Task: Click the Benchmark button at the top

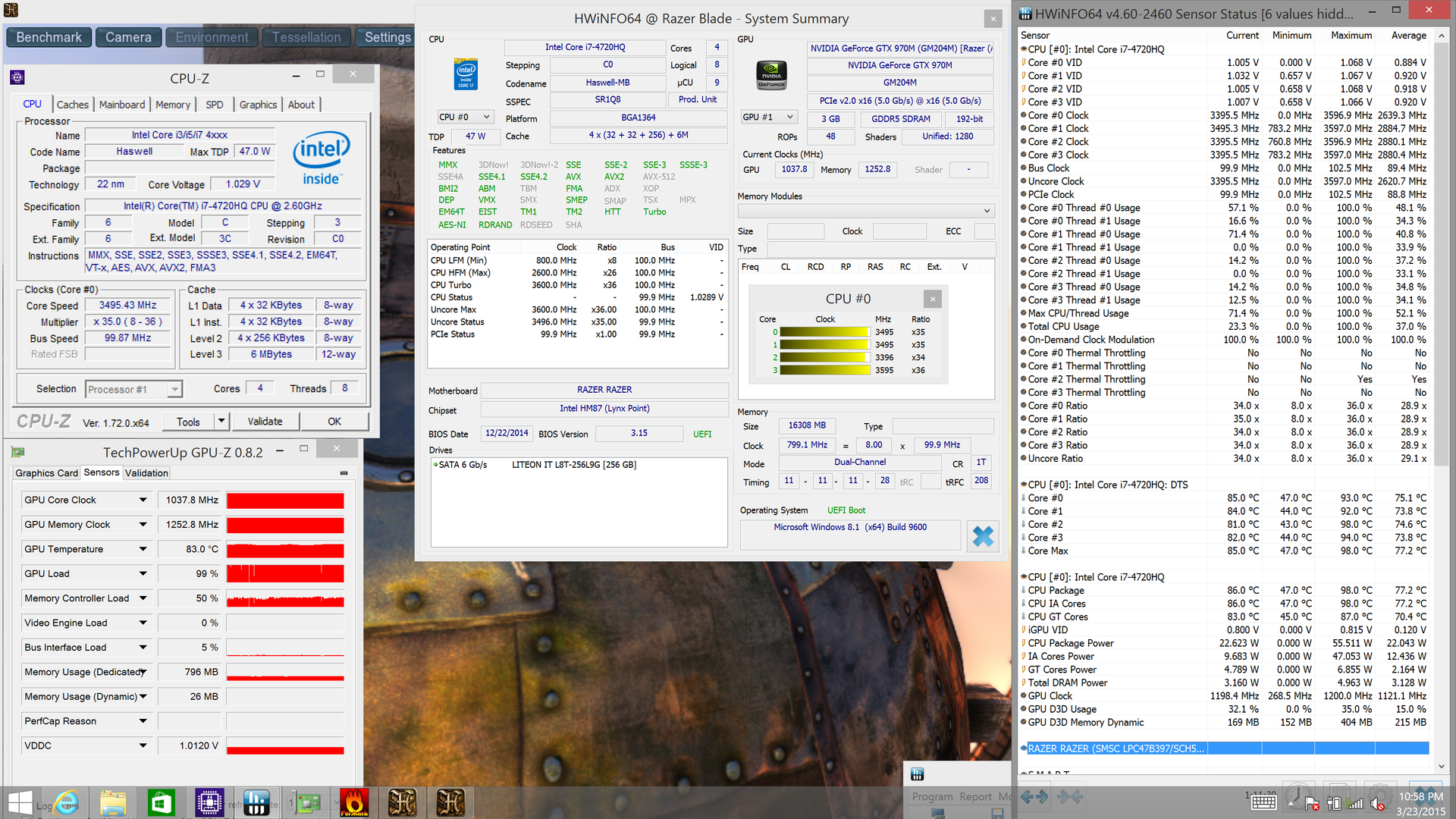Action: [x=49, y=37]
